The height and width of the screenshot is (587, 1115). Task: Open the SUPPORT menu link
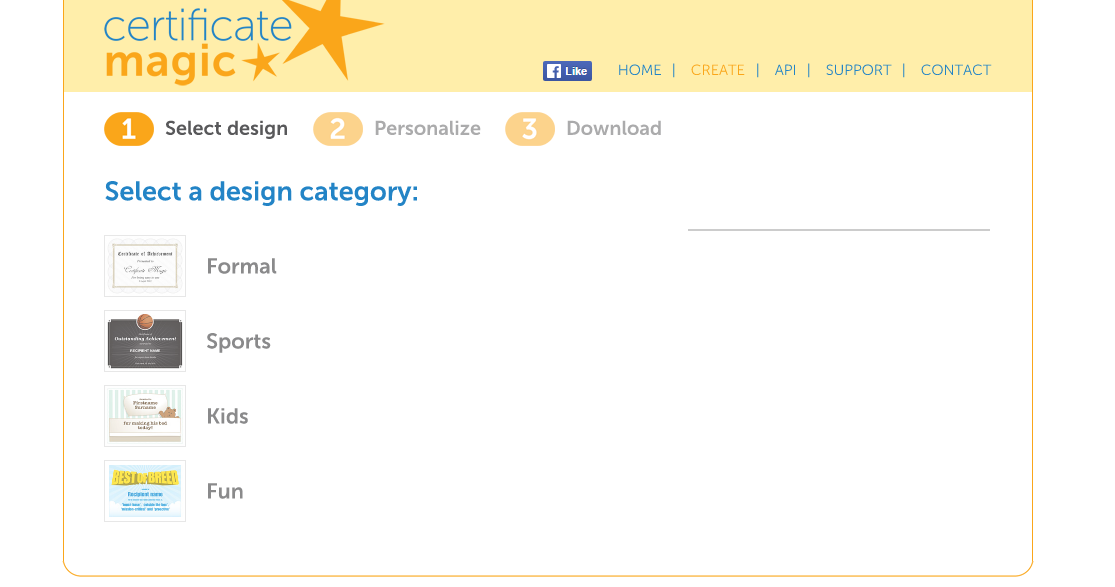(858, 70)
